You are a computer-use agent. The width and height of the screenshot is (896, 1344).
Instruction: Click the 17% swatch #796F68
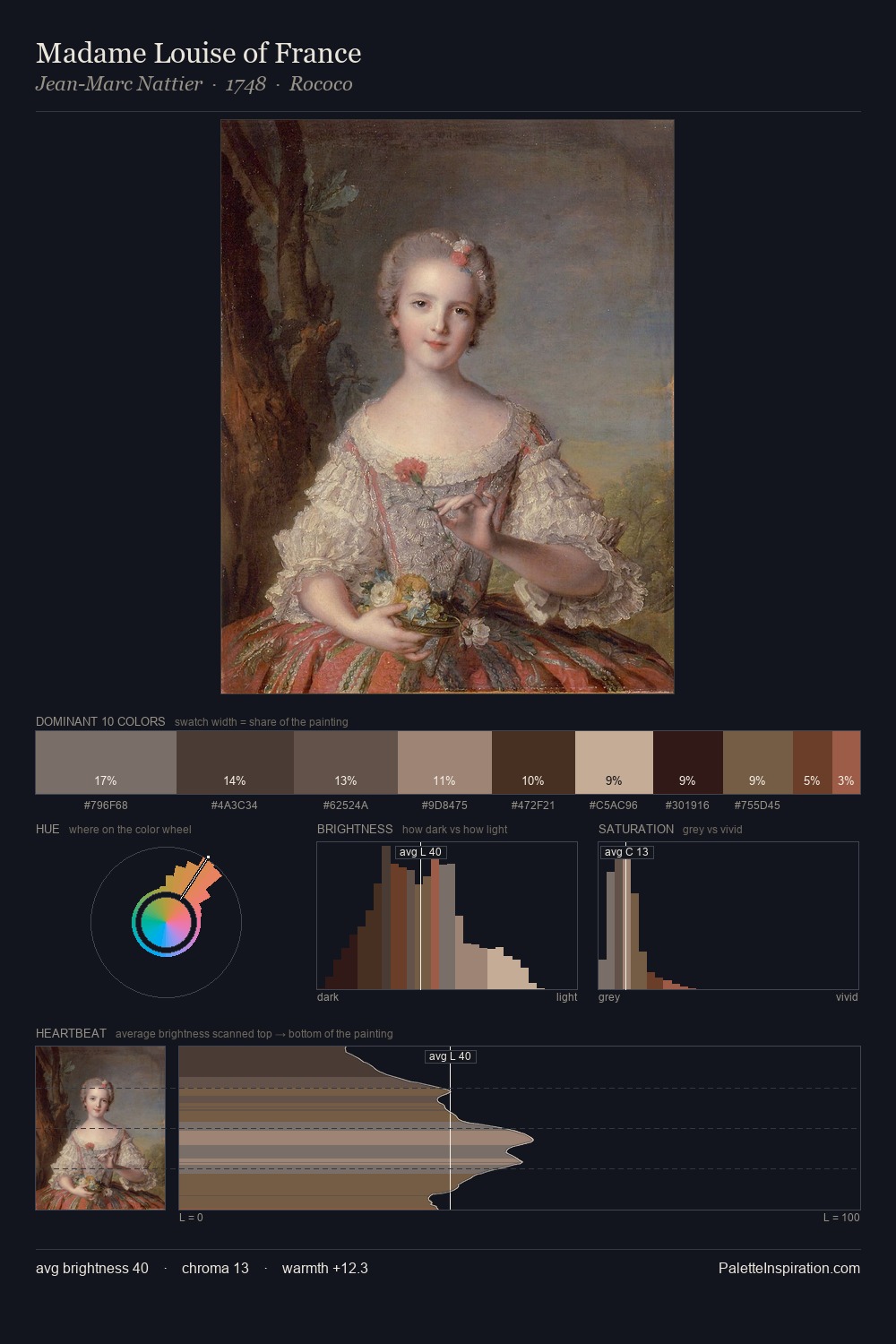(106, 762)
